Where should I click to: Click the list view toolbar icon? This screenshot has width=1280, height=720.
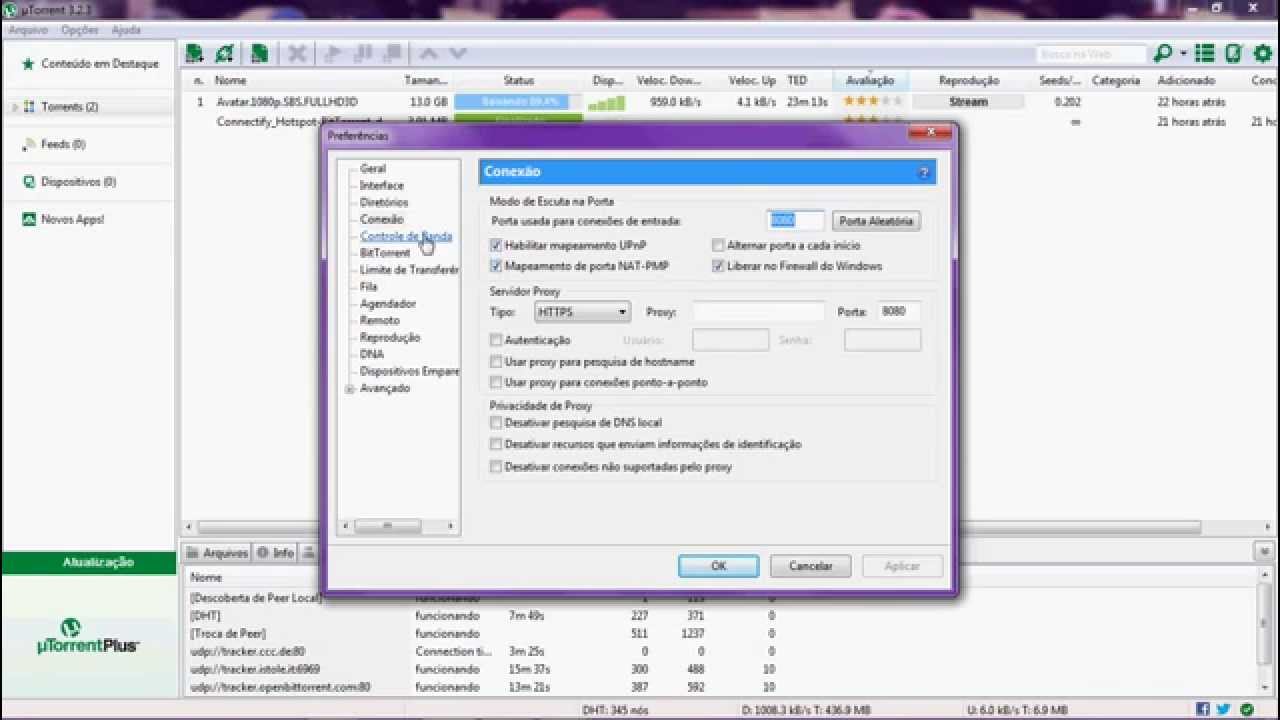pos(1205,54)
